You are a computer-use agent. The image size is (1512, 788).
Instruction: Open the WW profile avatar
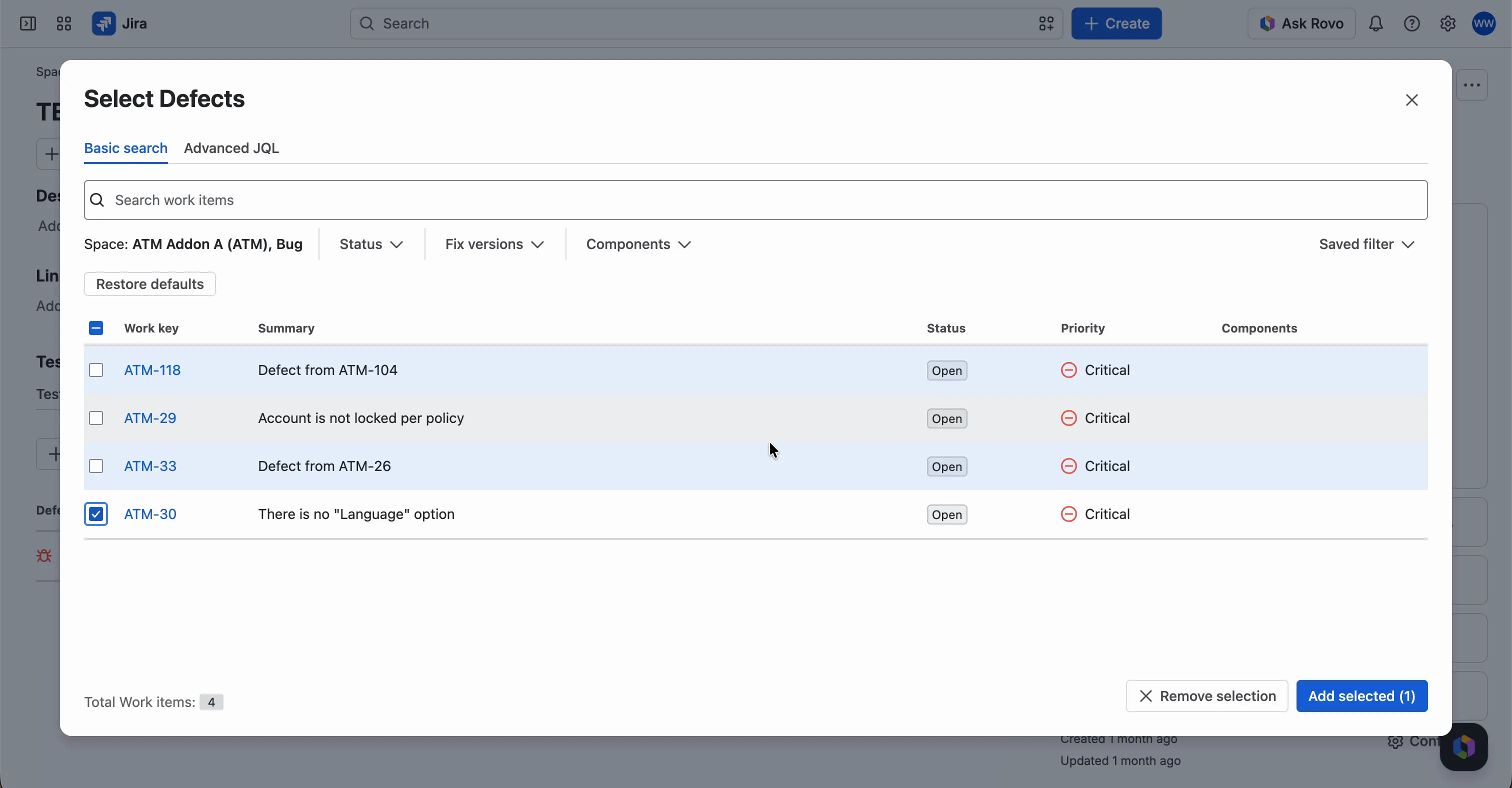point(1483,23)
